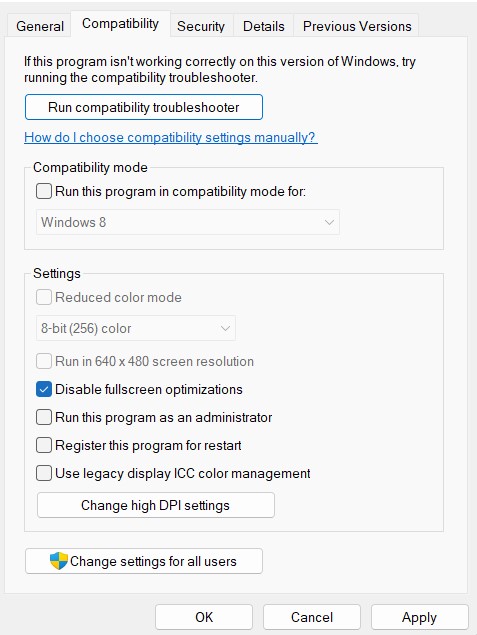477x635 pixels.
Task: Click the shield icon on Change settings button
Action: [59, 561]
